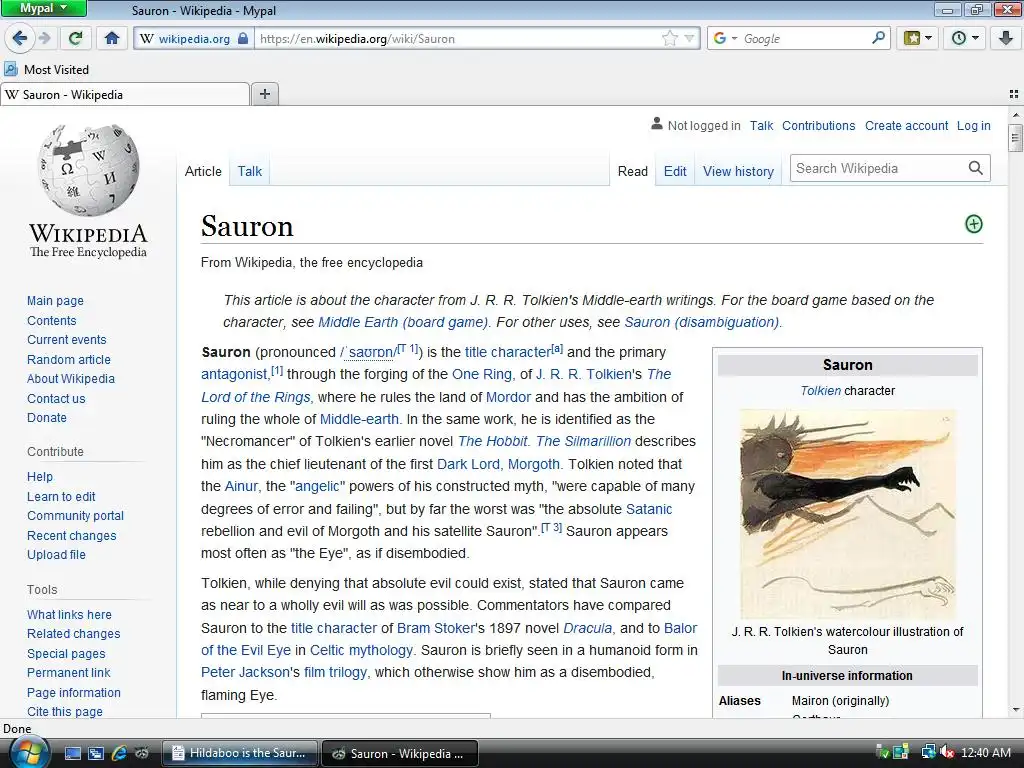This screenshot has width=1024, height=768.
Task: Click the Silmarillion link
Action: click(x=583, y=441)
